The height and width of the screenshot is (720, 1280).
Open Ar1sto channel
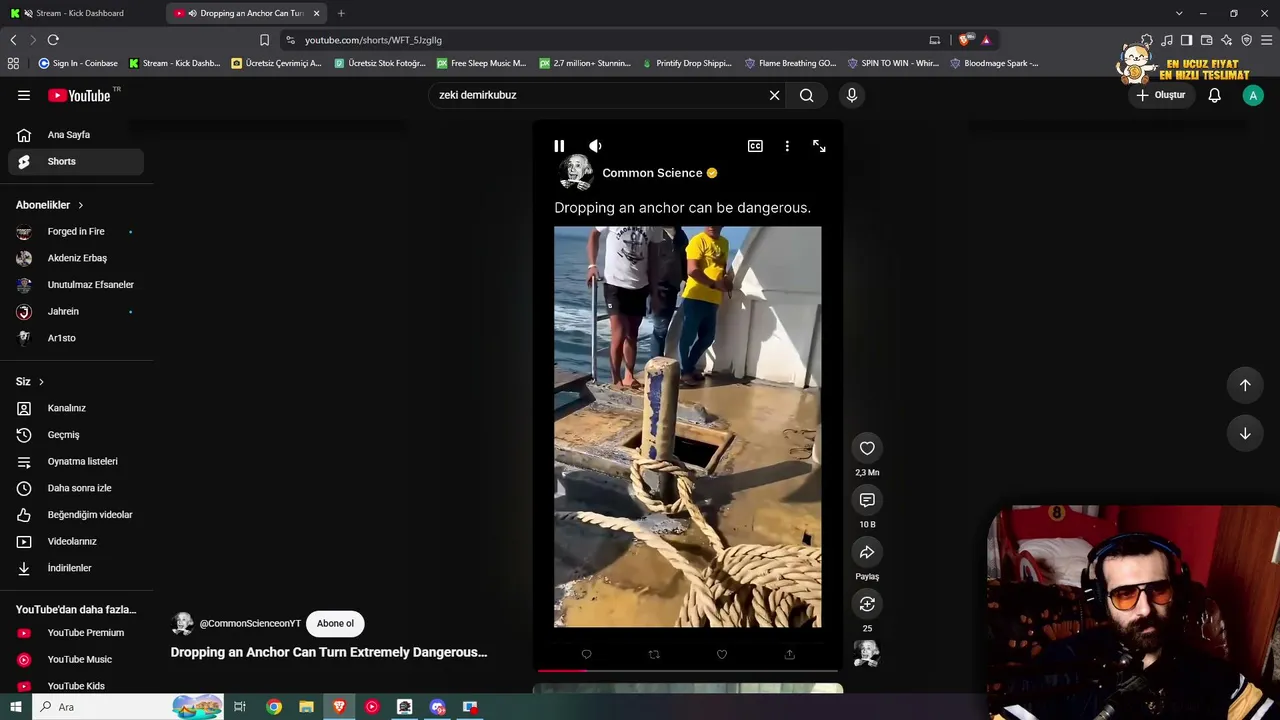pos(76,338)
